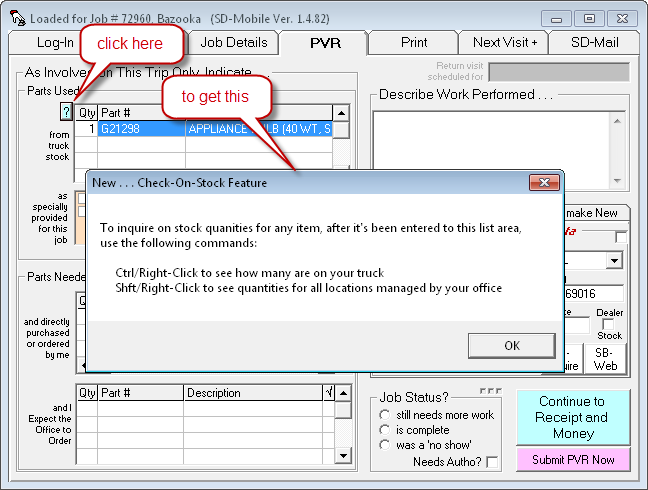Mark the job status 'is complete'
Screen dimensions: 648x490
coord(385,430)
